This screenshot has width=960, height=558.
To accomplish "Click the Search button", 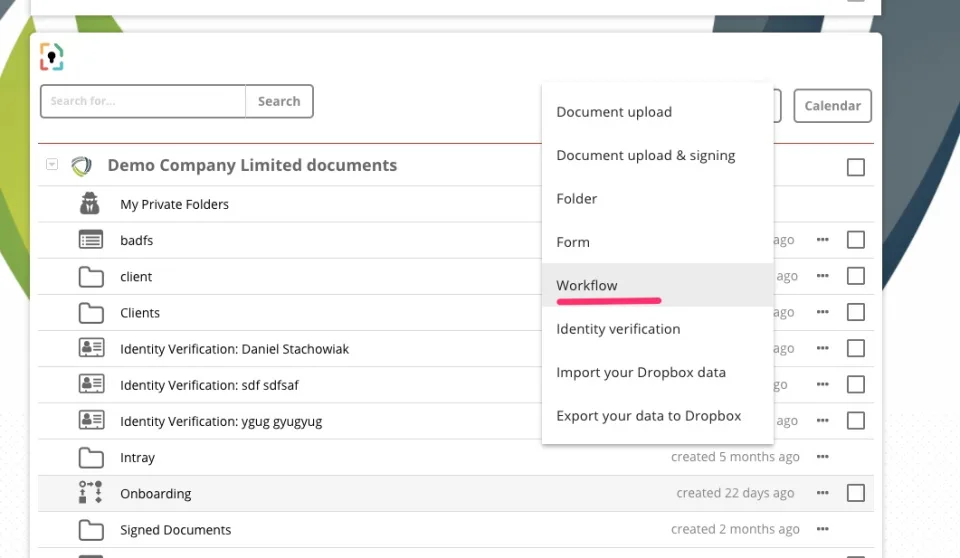I will tap(279, 101).
